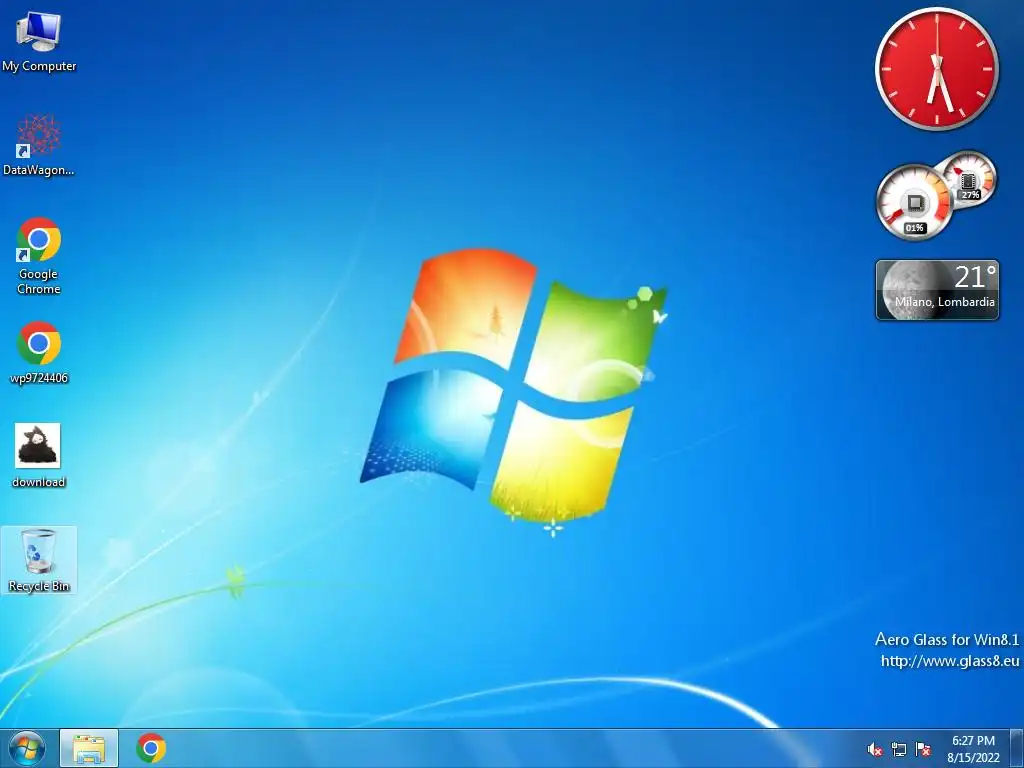
Task: Click the wp9724406 label text
Action: click(x=39, y=377)
